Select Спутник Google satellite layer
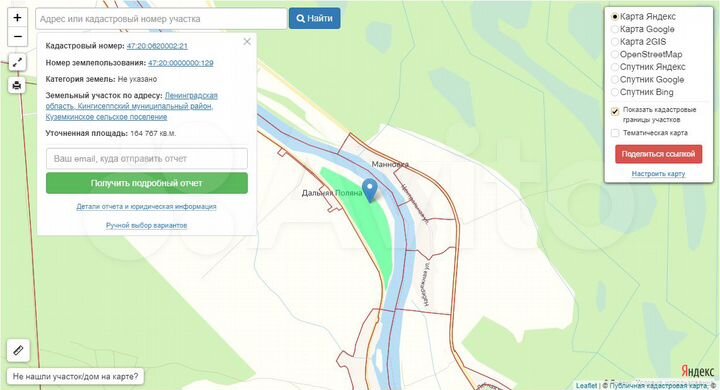 coord(615,79)
